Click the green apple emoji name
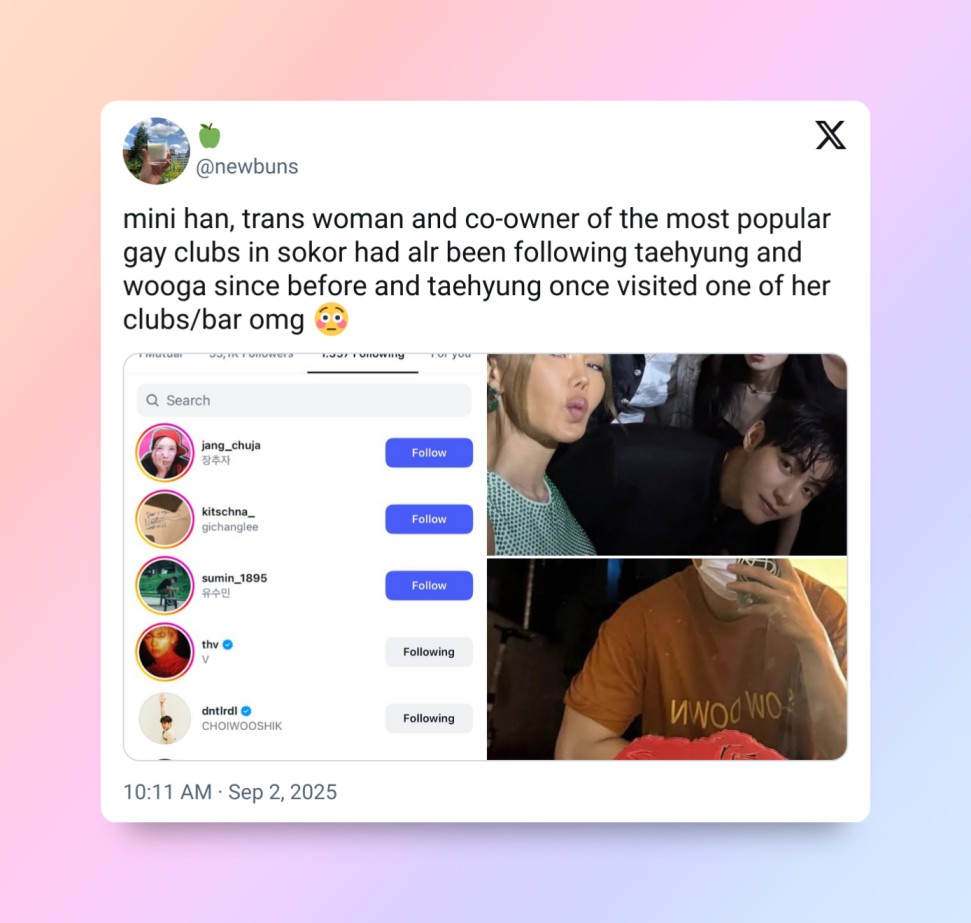Viewport: 971px width, 923px height. [x=209, y=136]
